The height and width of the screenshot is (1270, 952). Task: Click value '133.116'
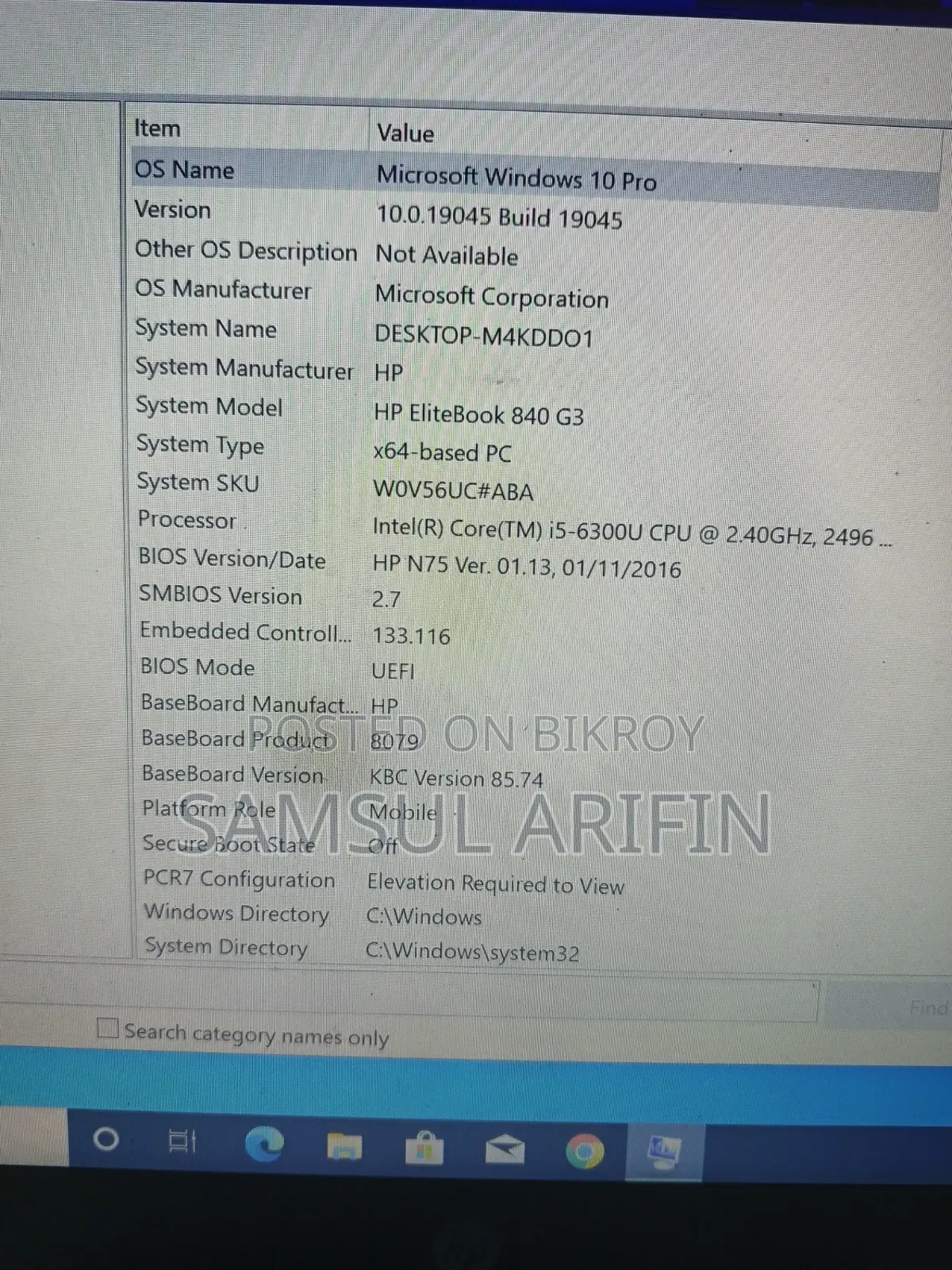pos(411,636)
